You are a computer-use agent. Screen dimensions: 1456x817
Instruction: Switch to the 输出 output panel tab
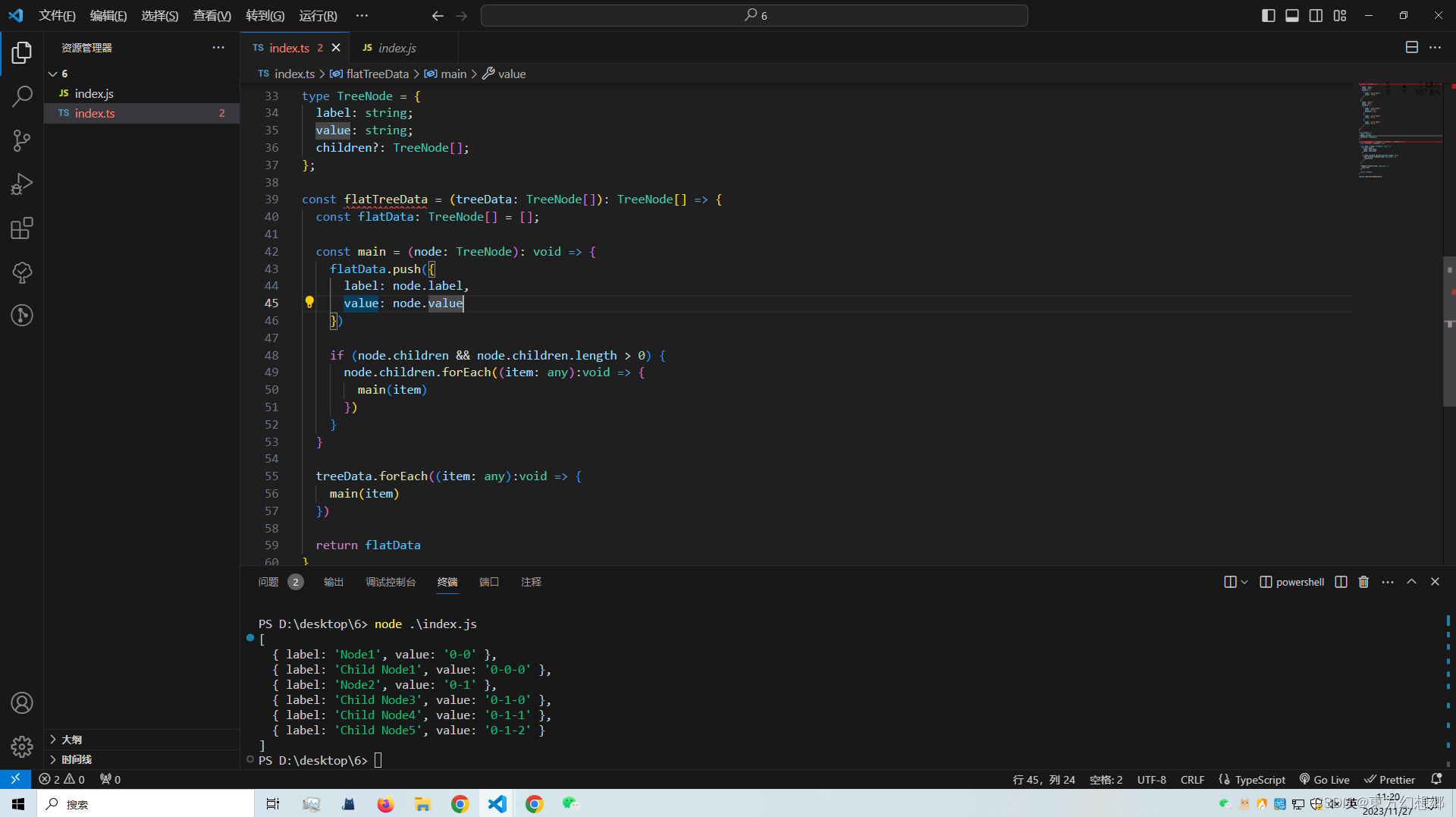pos(334,582)
